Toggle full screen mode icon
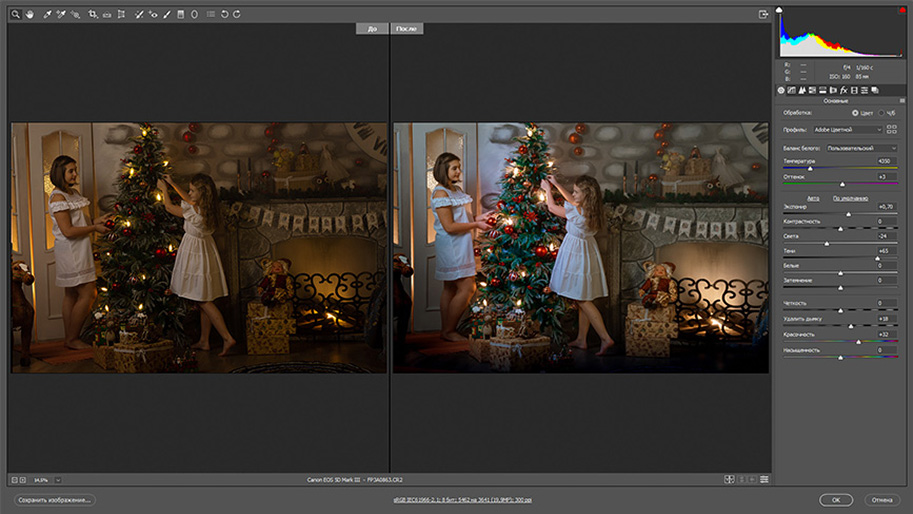Screen dimensions: 913x514 click(x=764, y=14)
